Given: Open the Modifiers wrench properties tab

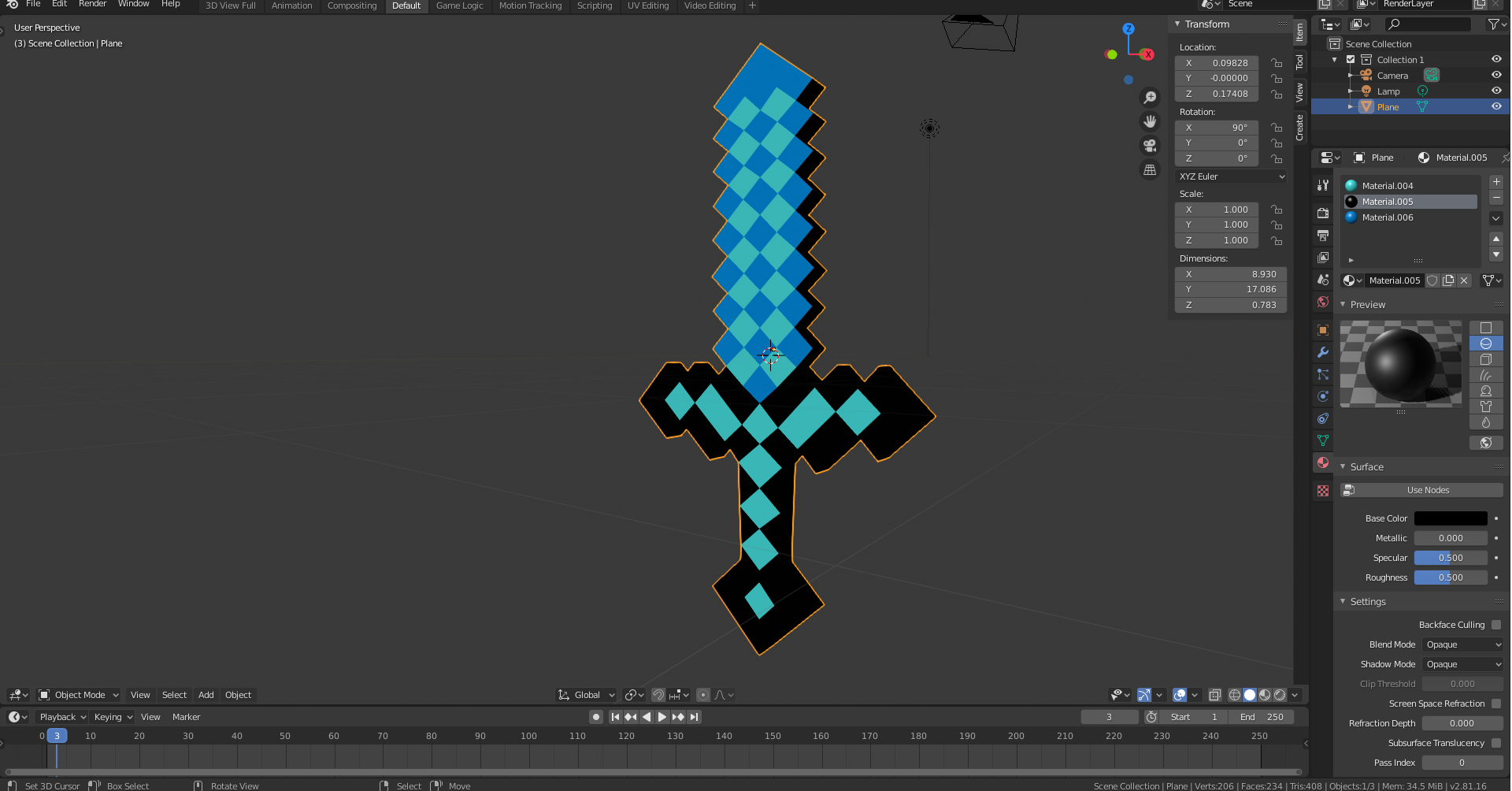Looking at the screenshot, I should tap(1323, 352).
